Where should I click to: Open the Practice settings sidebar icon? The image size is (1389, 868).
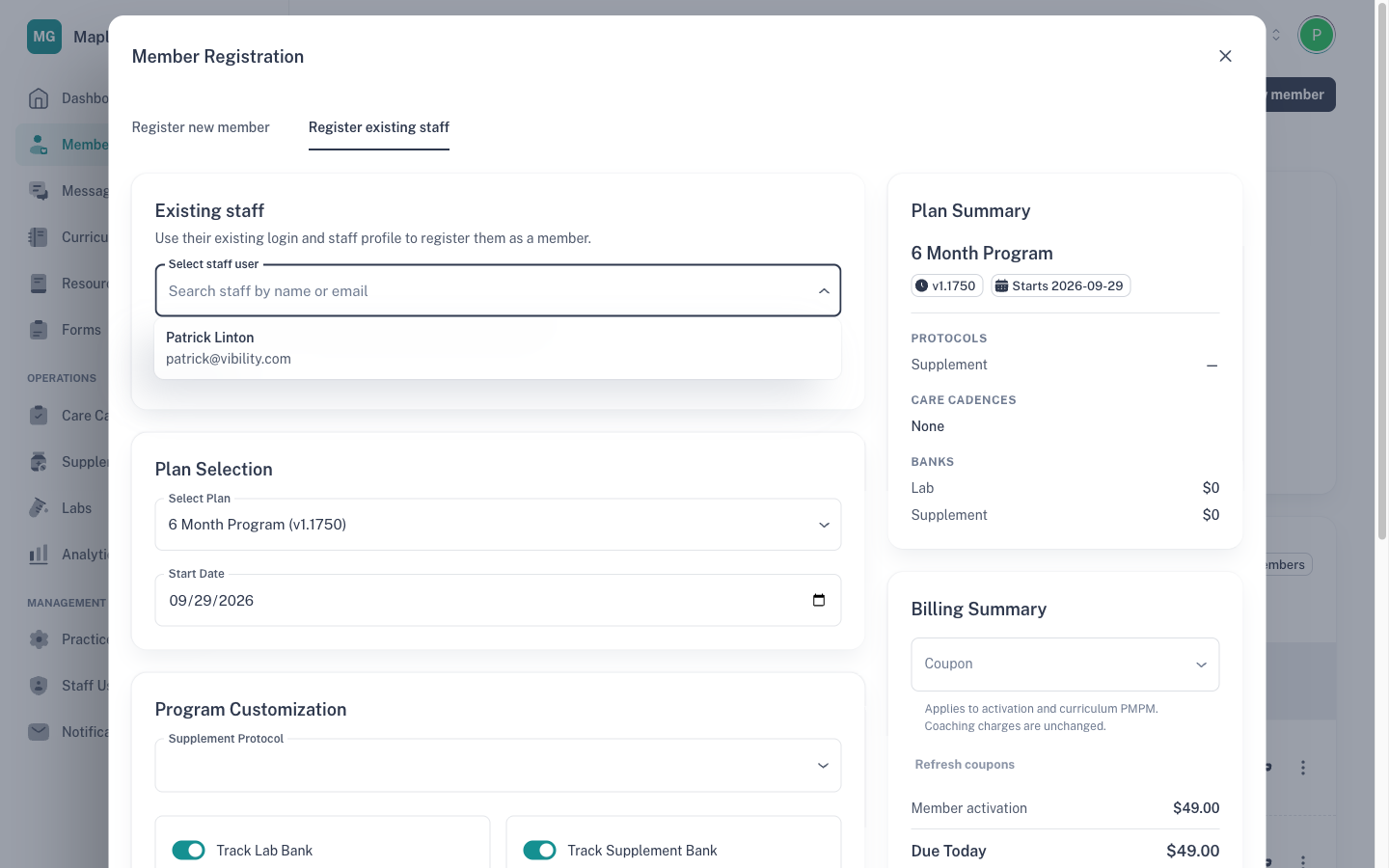coord(39,639)
